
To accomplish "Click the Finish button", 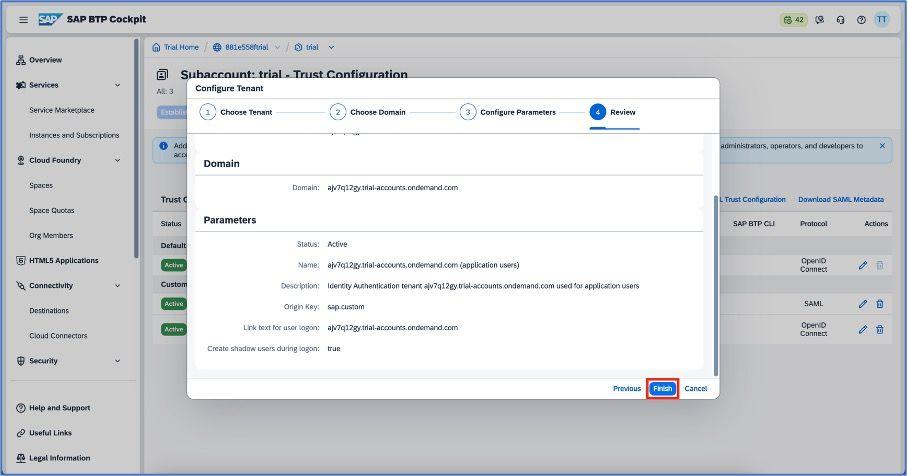I will coord(662,389).
